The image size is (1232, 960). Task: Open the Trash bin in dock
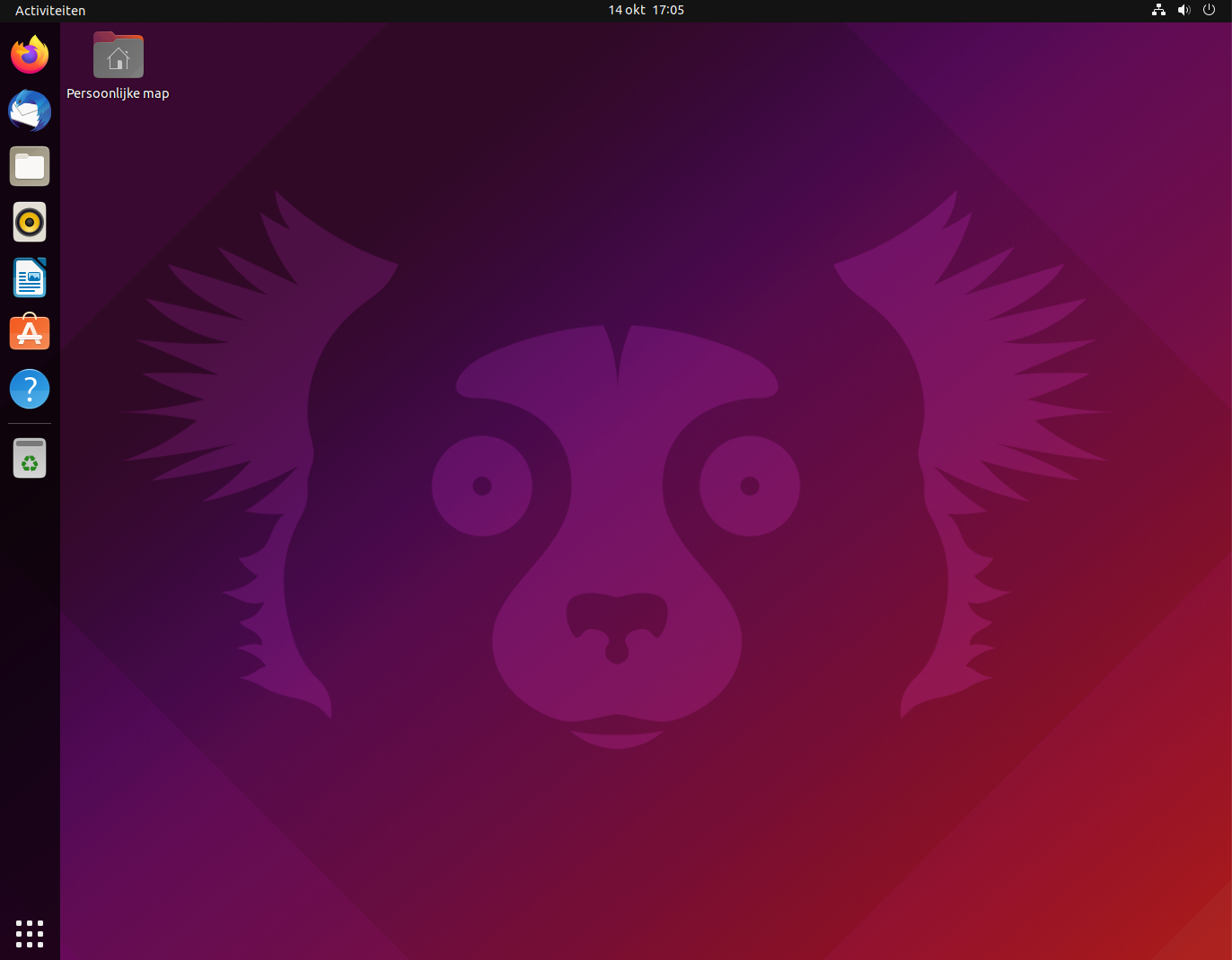[30, 458]
